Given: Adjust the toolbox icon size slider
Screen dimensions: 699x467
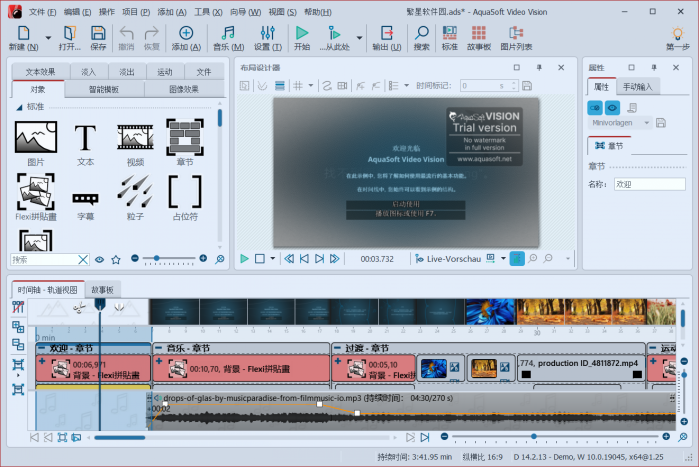Looking at the screenshot, I should tap(169, 258).
